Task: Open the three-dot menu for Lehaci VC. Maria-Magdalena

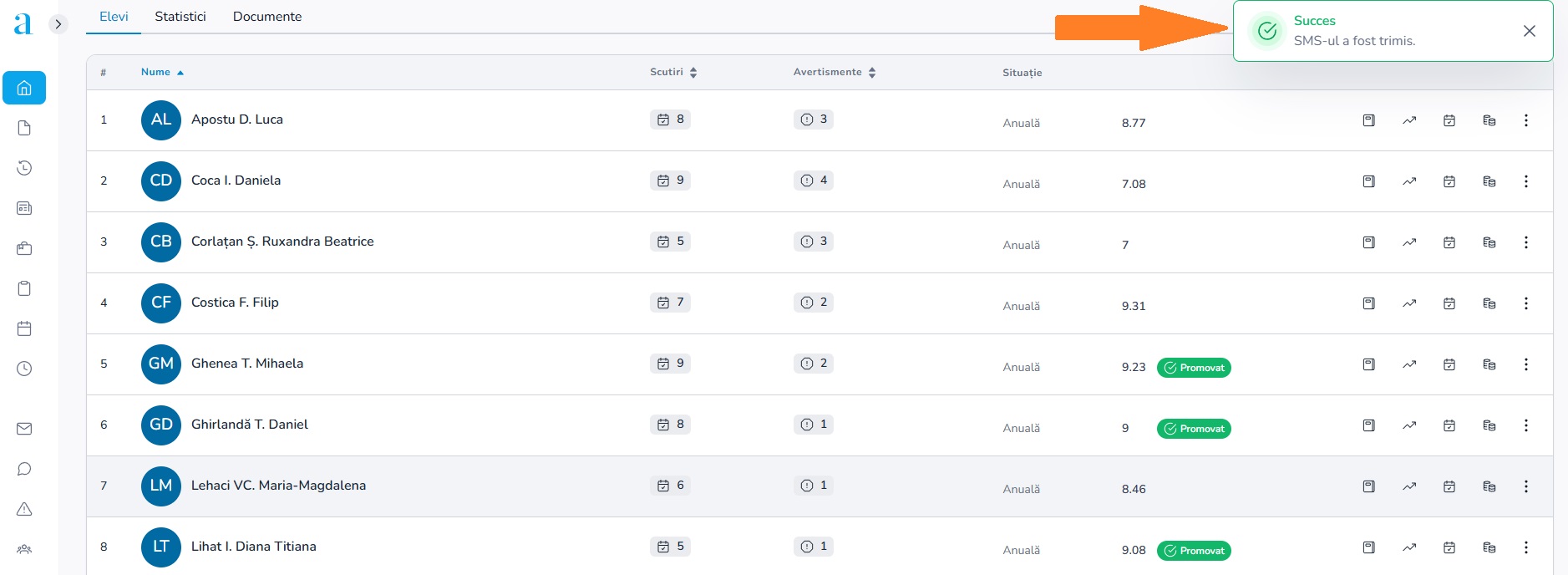Action: click(1525, 486)
